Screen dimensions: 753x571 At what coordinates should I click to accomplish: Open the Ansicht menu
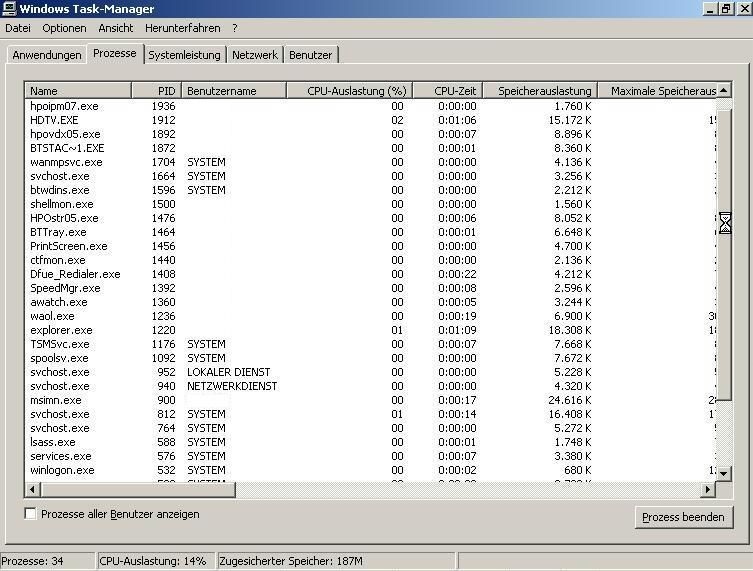116,28
